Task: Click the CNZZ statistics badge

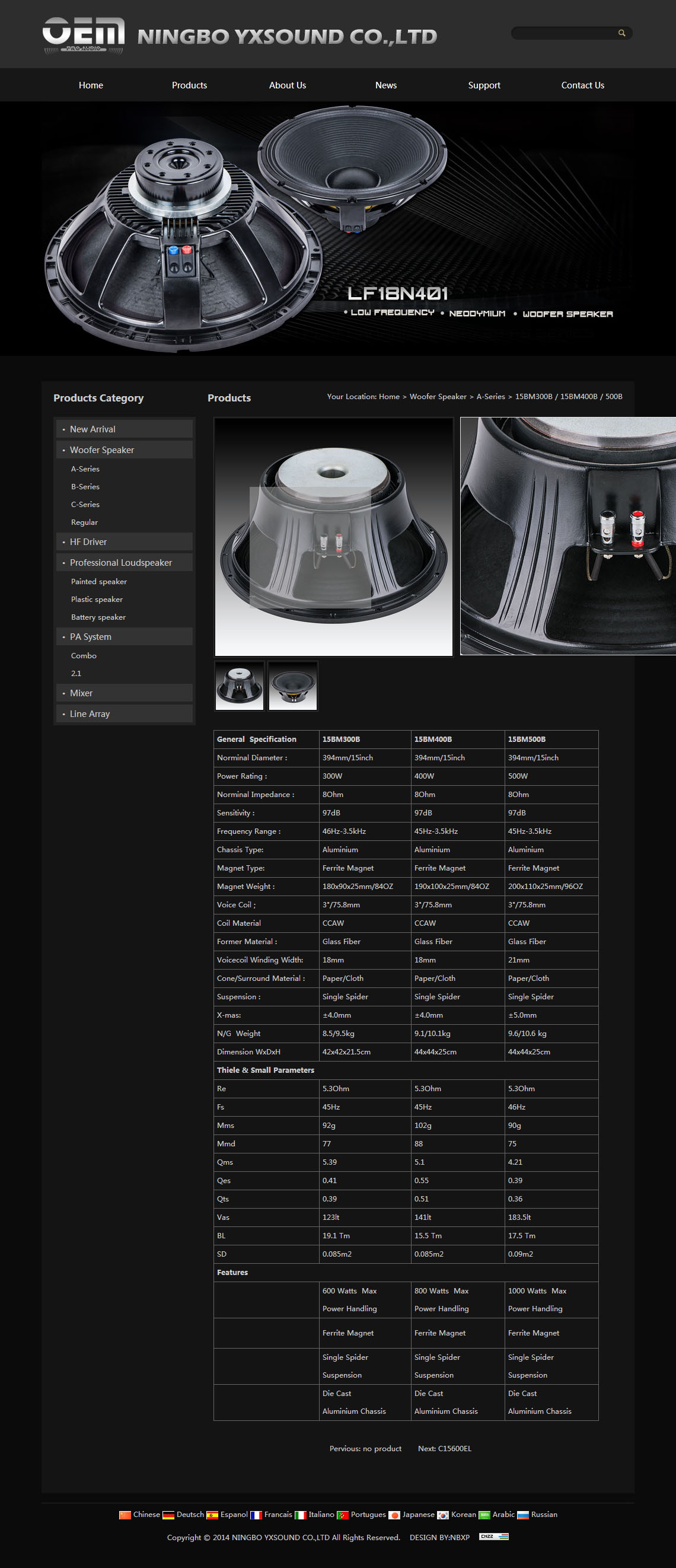Action: pyautogui.click(x=493, y=1537)
